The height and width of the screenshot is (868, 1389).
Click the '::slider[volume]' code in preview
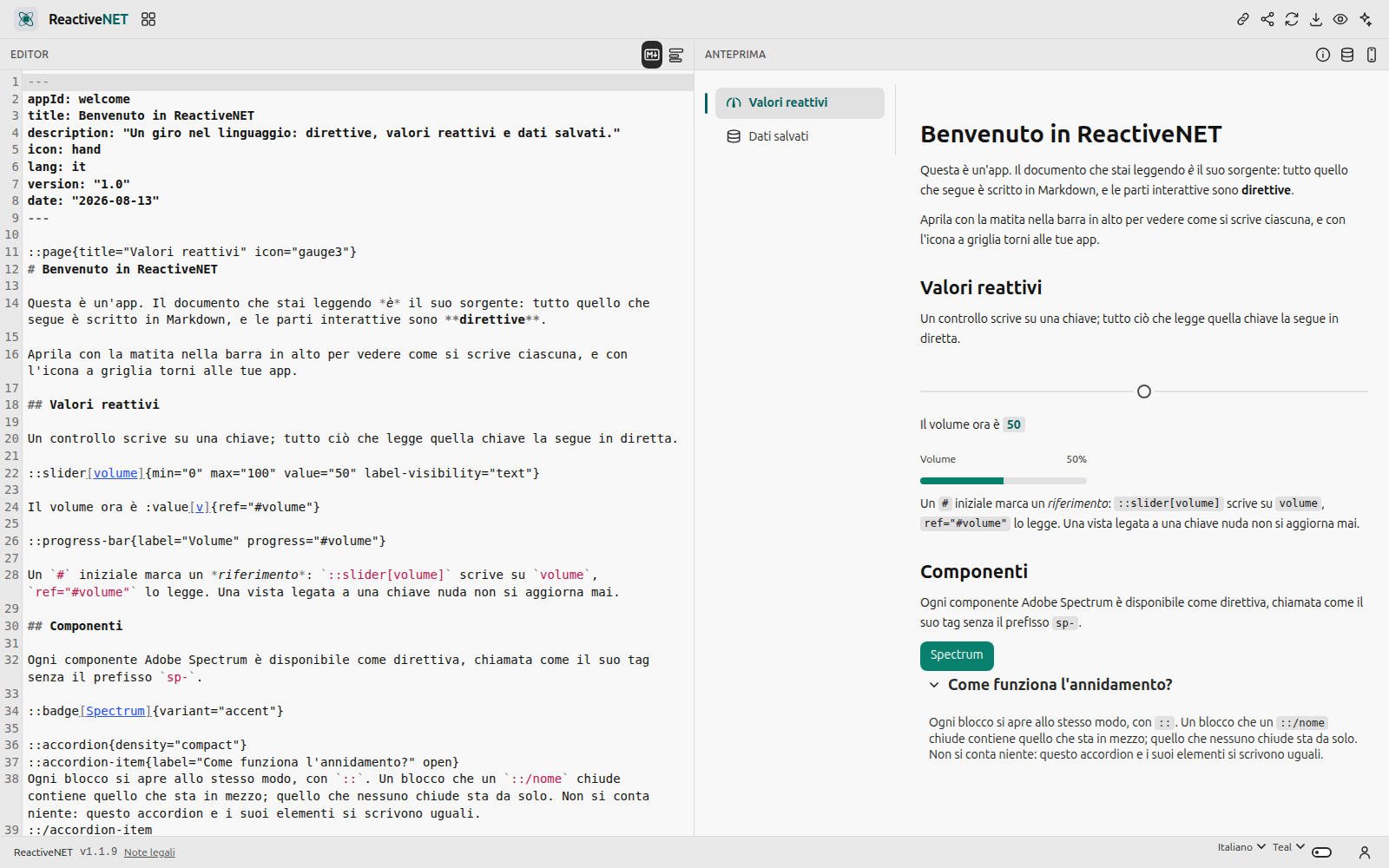click(x=1168, y=503)
